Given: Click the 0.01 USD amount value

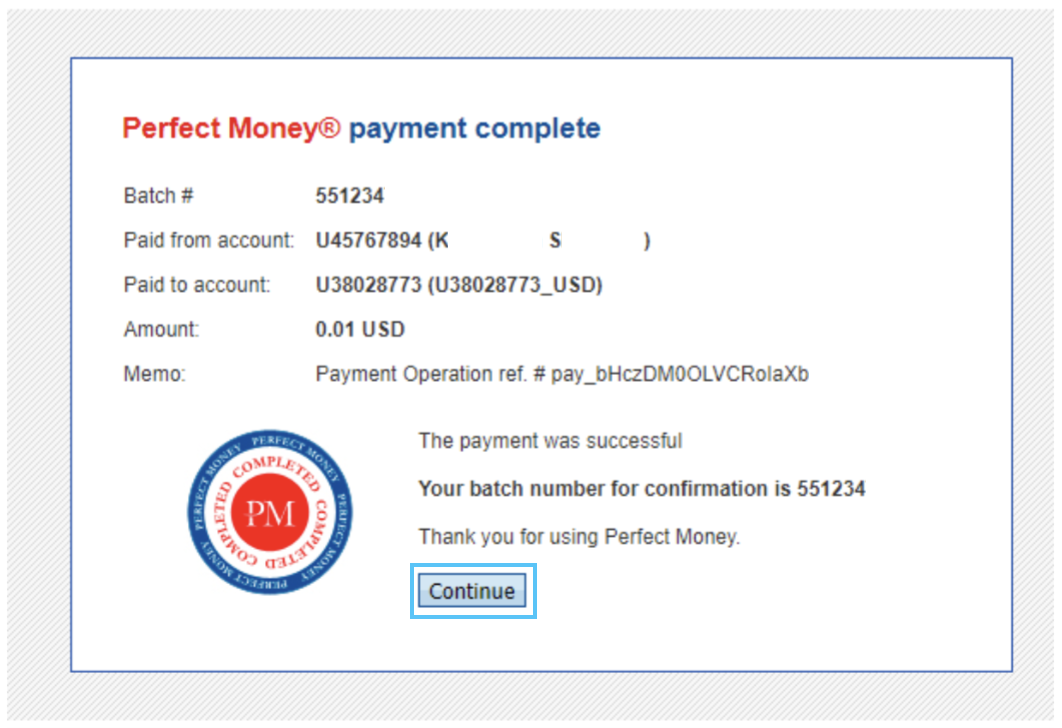Looking at the screenshot, I should [x=360, y=329].
